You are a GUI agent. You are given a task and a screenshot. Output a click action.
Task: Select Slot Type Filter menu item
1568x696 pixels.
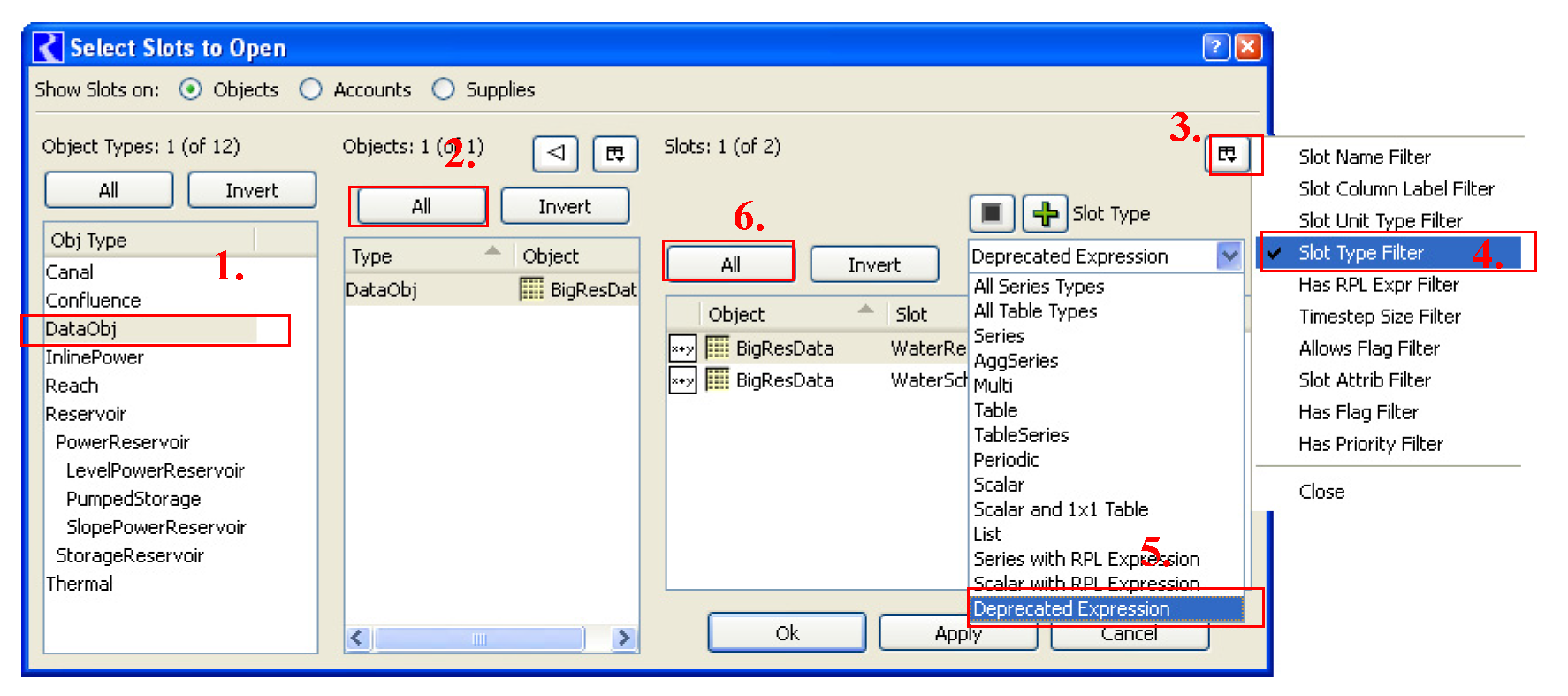click(x=1360, y=253)
